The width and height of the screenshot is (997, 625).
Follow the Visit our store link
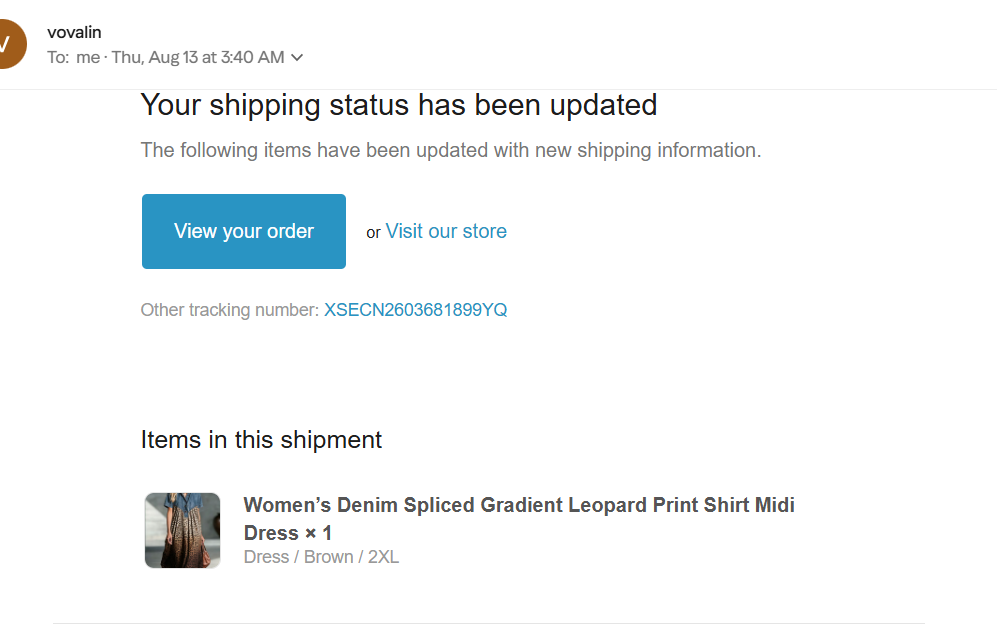tap(446, 231)
